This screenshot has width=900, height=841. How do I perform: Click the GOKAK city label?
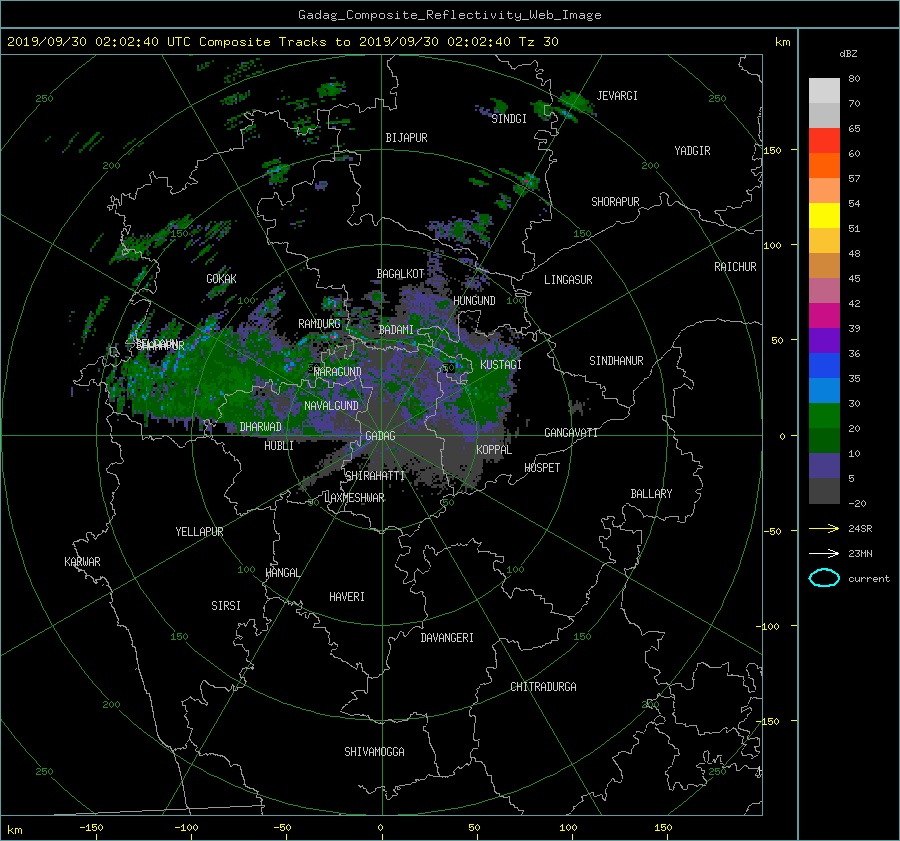(x=222, y=279)
